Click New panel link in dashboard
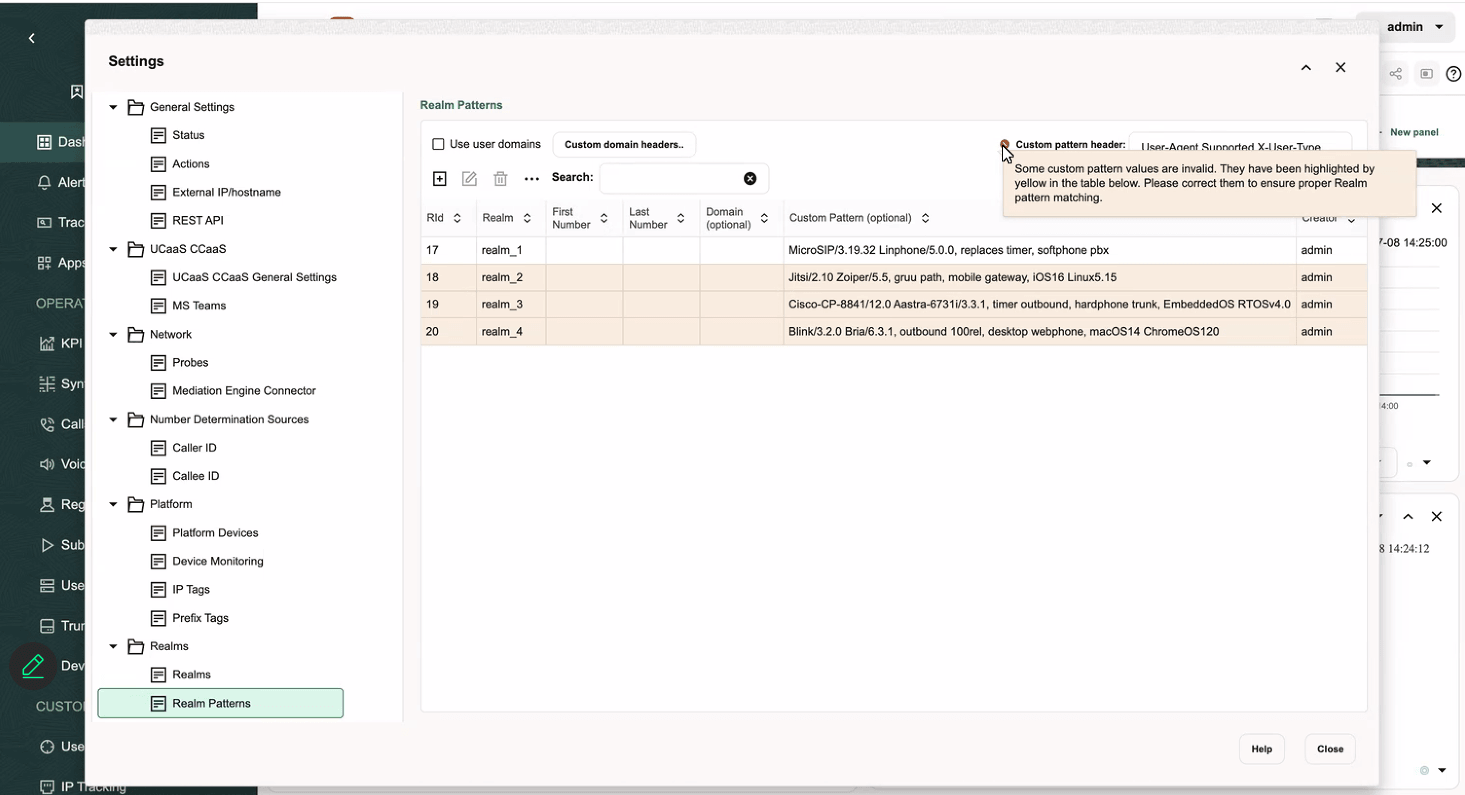This screenshot has height=795, width=1465. pos(1413,132)
